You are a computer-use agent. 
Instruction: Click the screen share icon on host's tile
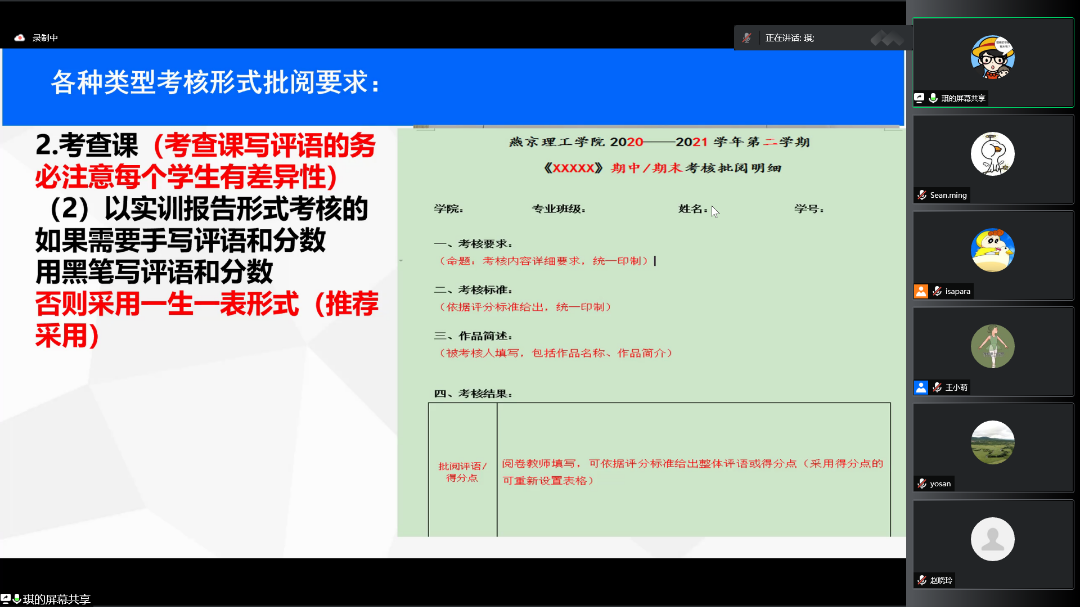(919, 98)
